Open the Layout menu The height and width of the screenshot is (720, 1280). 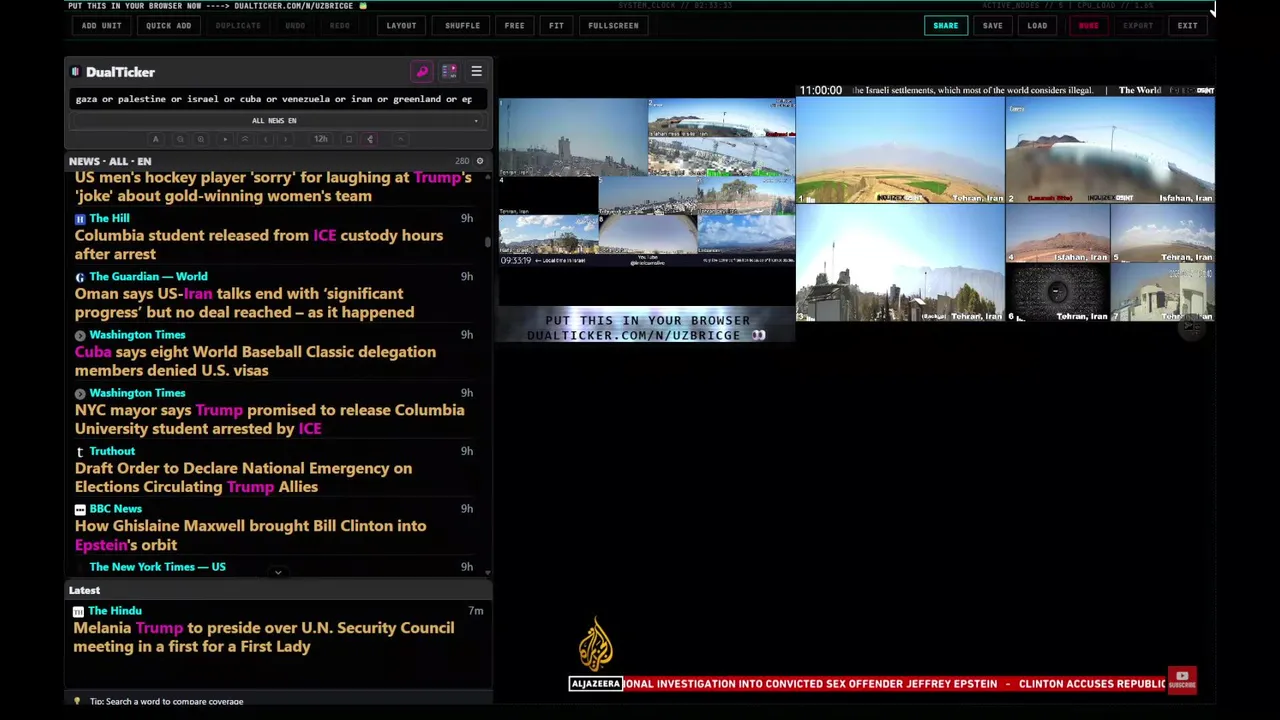[x=402, y=26]
